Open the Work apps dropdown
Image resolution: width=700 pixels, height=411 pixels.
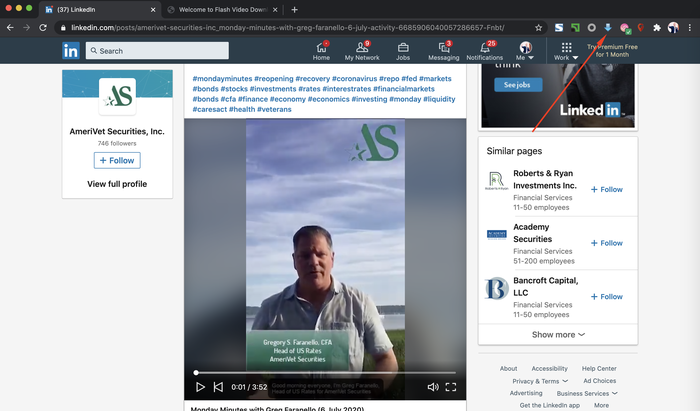[566, 51]
